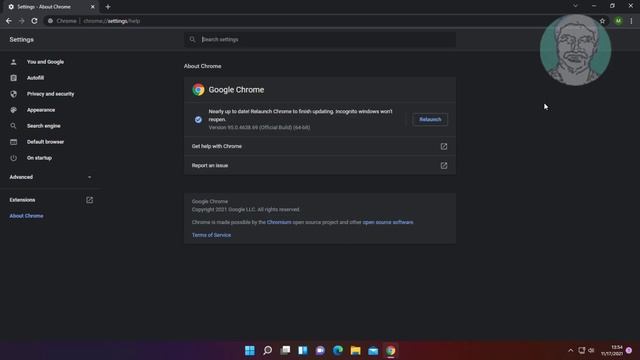
Task: Follow the open source software link
Action: (388, 222)
